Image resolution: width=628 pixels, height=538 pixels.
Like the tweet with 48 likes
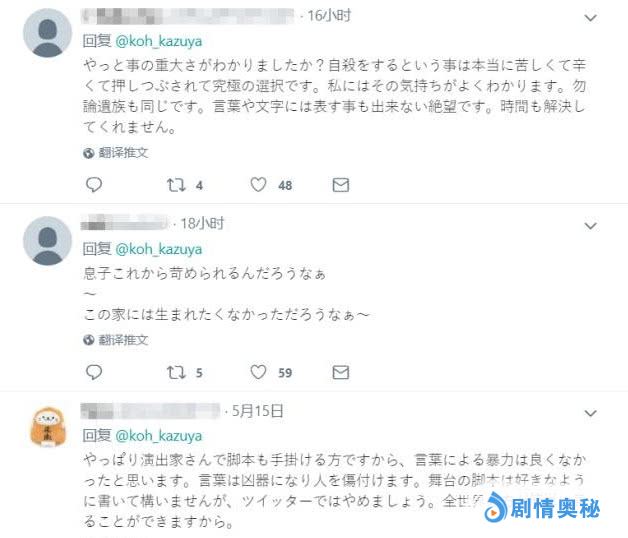point(258,185)
